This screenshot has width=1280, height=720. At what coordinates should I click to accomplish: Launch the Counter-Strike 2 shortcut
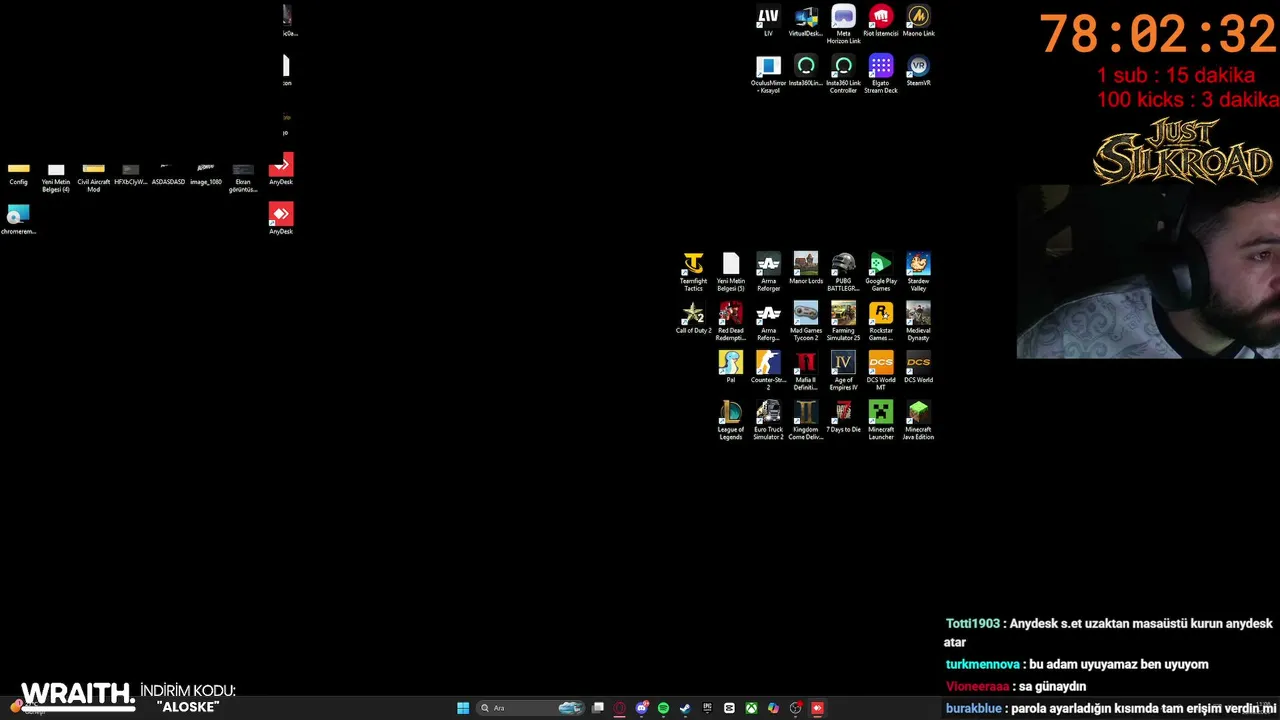click(x=768, y=371)
